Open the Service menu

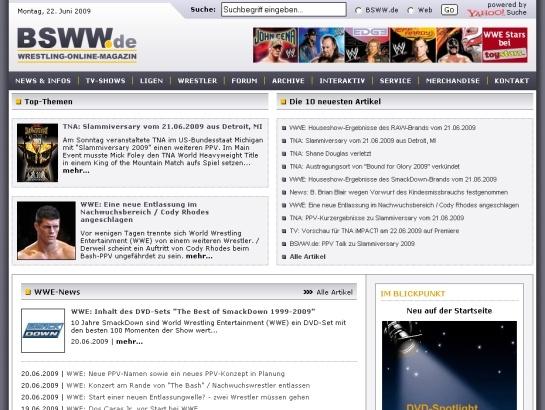[x=395, y=81]
